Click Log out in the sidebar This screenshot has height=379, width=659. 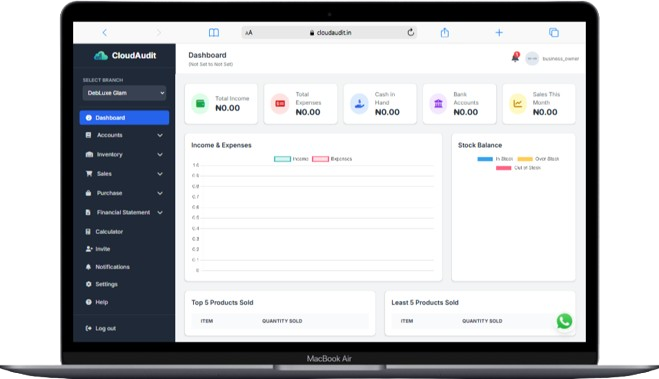105,328
